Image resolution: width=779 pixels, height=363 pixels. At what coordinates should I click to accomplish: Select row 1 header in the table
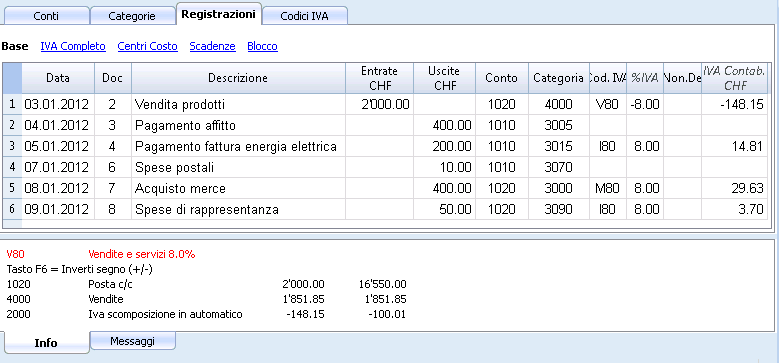pyautogui.click(x=12, y=104)
